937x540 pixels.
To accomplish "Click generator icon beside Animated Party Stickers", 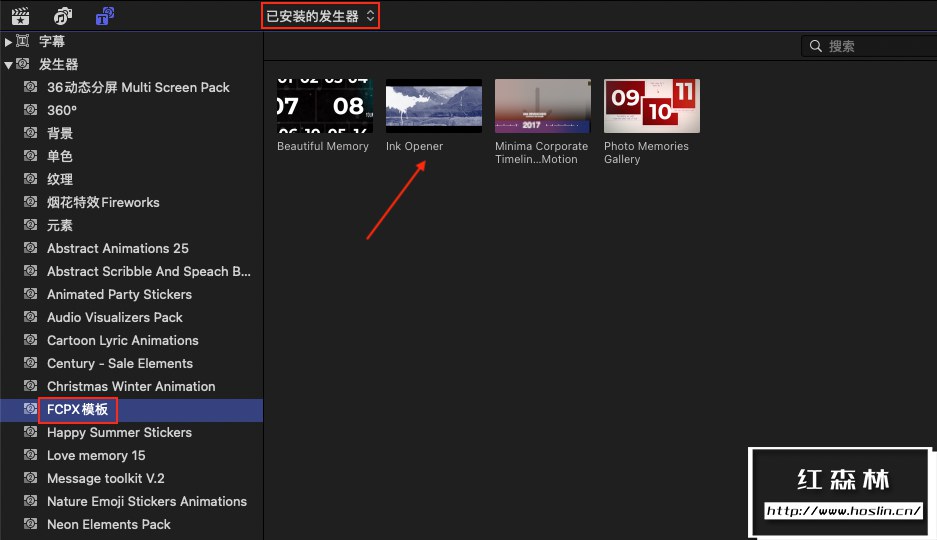I will click(30, 293).
